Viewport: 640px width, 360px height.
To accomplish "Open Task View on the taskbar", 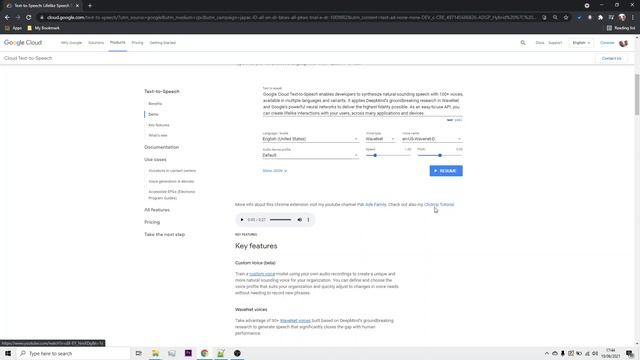I will click(x=139, y=353).
